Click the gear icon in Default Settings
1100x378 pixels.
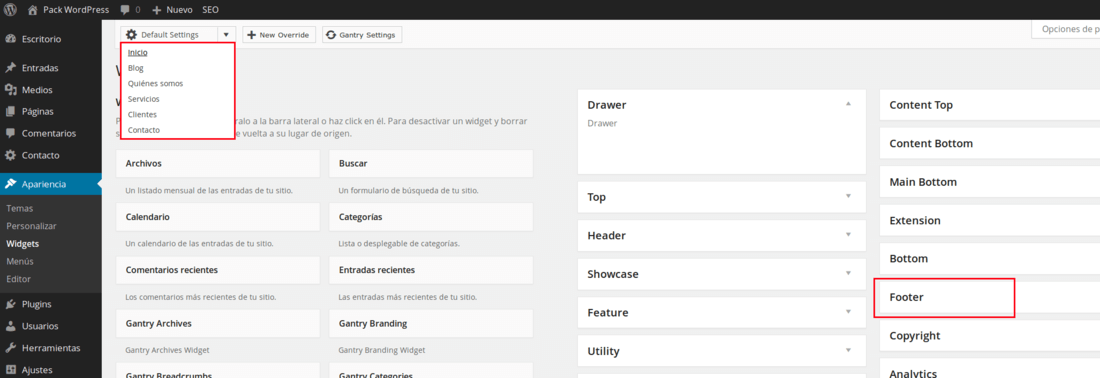(131, 34)
